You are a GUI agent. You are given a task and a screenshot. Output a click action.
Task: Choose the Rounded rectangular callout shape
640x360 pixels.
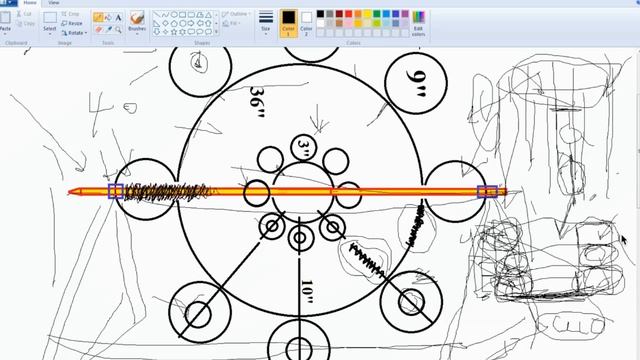click(x=191, y=32)
